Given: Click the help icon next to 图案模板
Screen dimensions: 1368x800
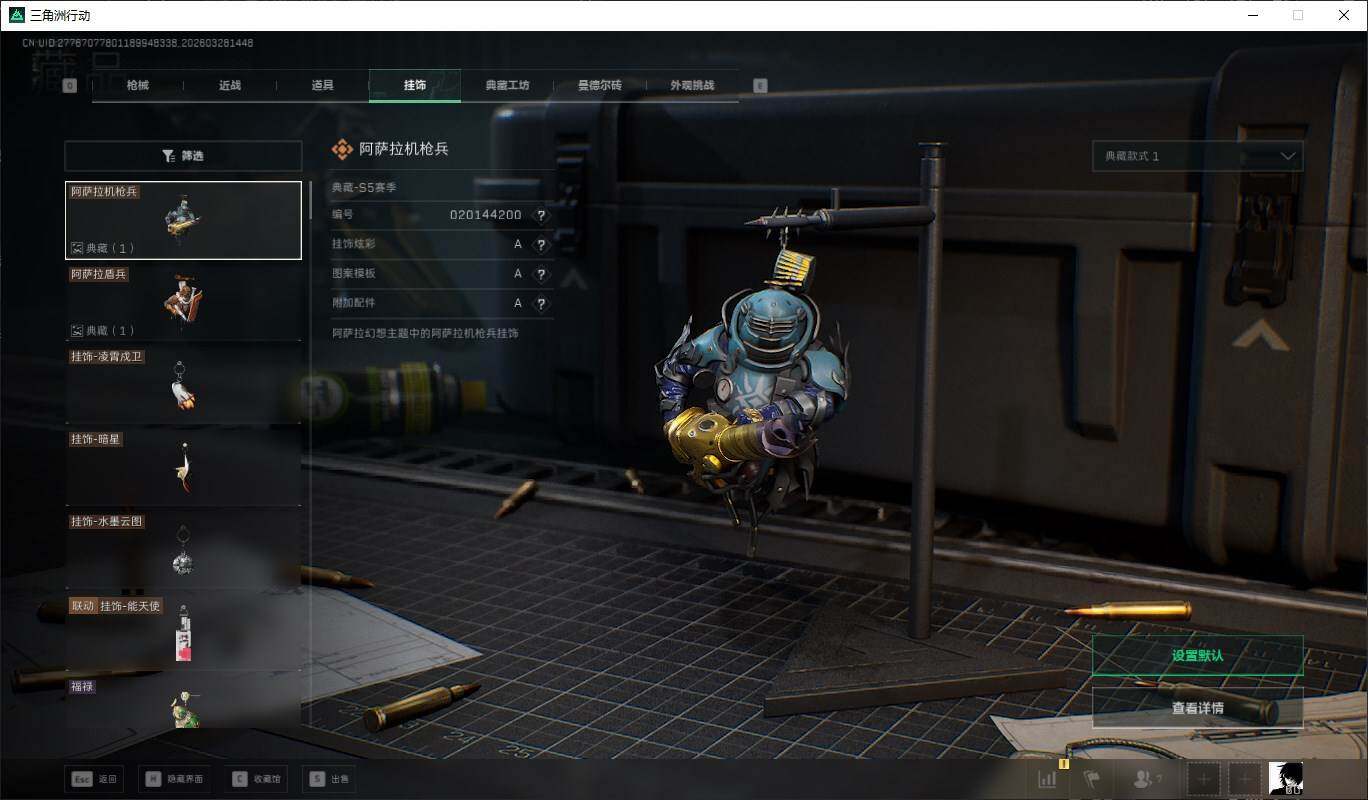Looking at the screenshot, I should 541,273.
